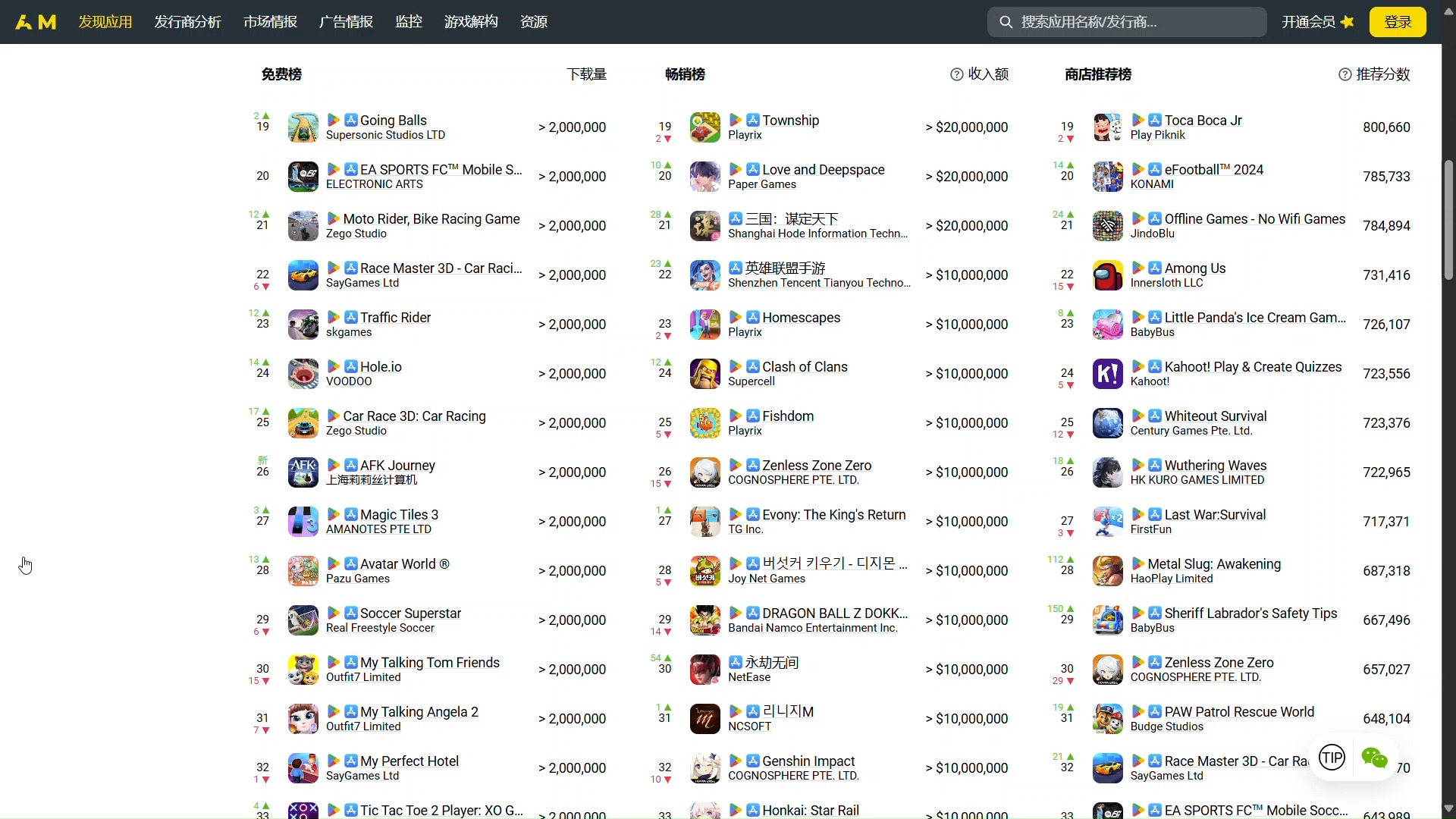
Task: Click the membership star icon
Action: [x=1348, y=22]
